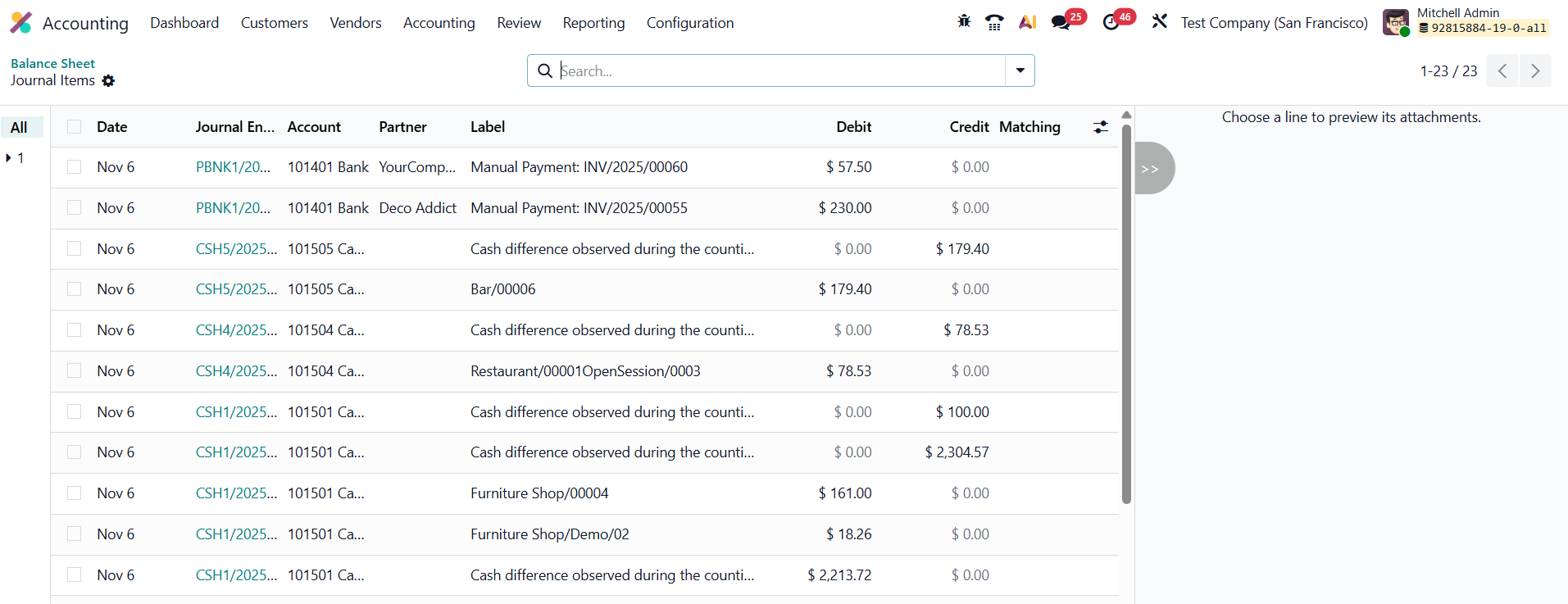
Task: Tick the select-all checkbox in header
Action: [x=75, y=127]
